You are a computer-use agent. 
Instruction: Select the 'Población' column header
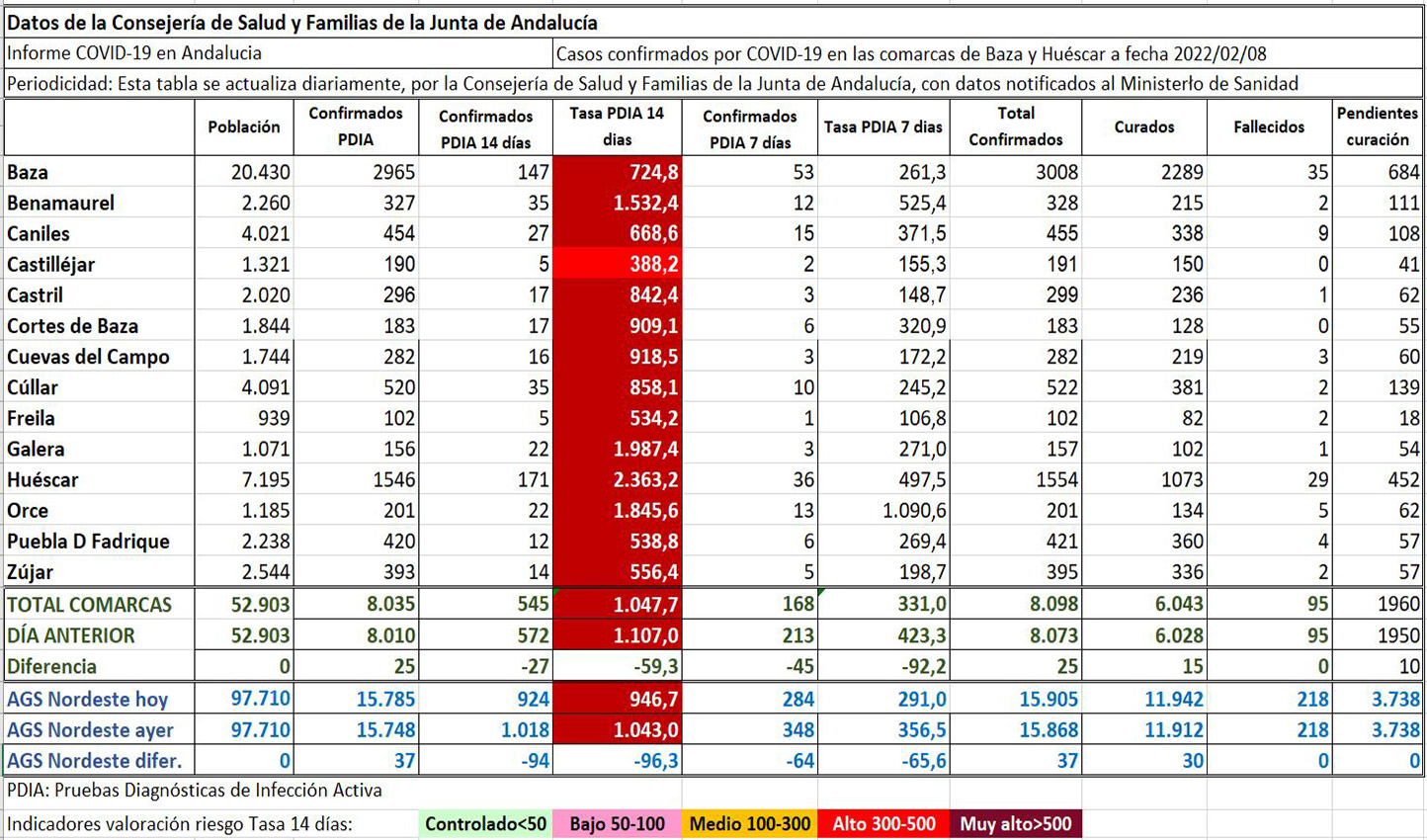(x=244, y=127)
